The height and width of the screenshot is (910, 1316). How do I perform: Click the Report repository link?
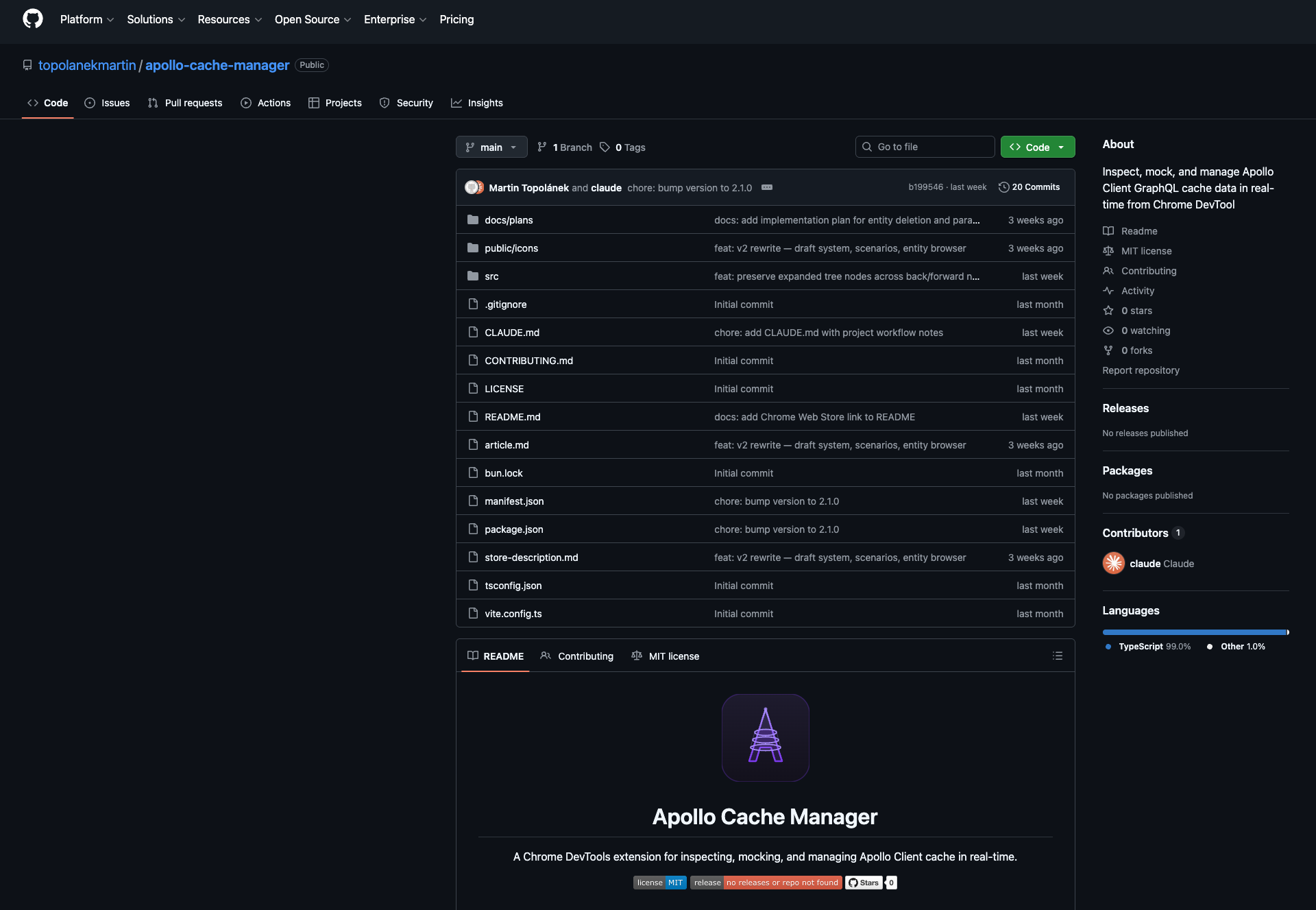click(x=1141, y=370)
